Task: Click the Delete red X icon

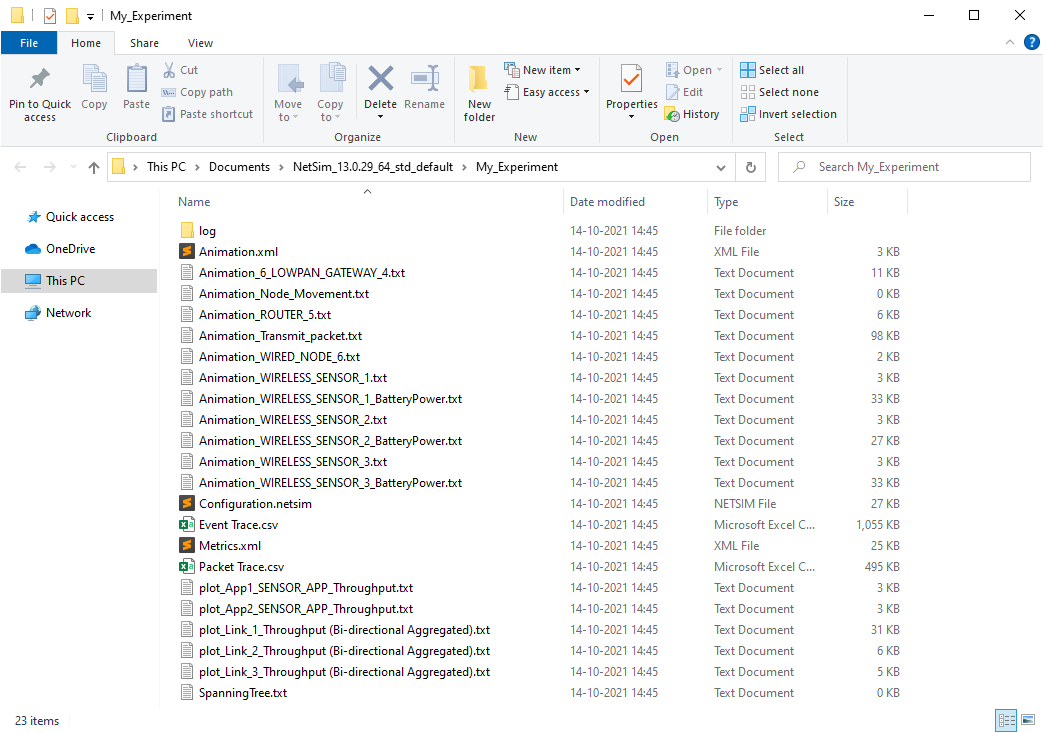Action: click(x=380, y=79)
